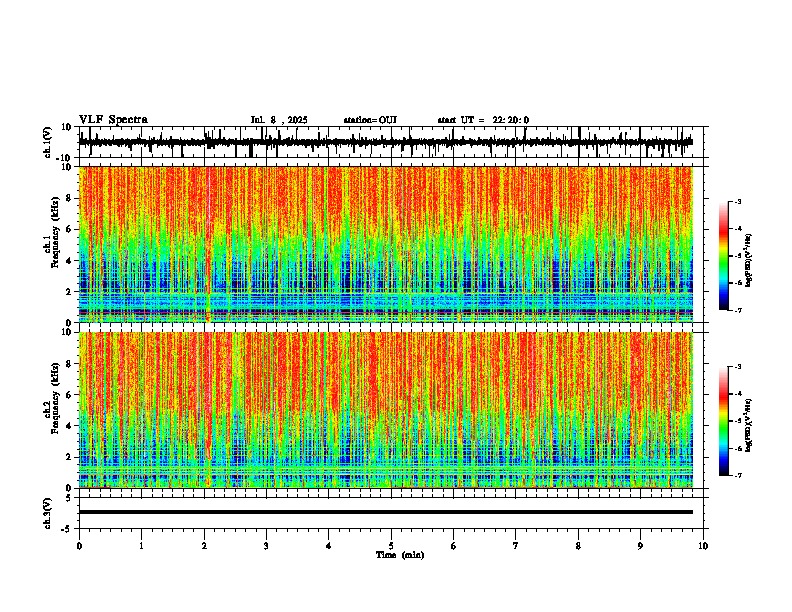Click the "2" tick on ch.2 frequency axis
This screenshot has height=612, width=792.
pos(69,457)
